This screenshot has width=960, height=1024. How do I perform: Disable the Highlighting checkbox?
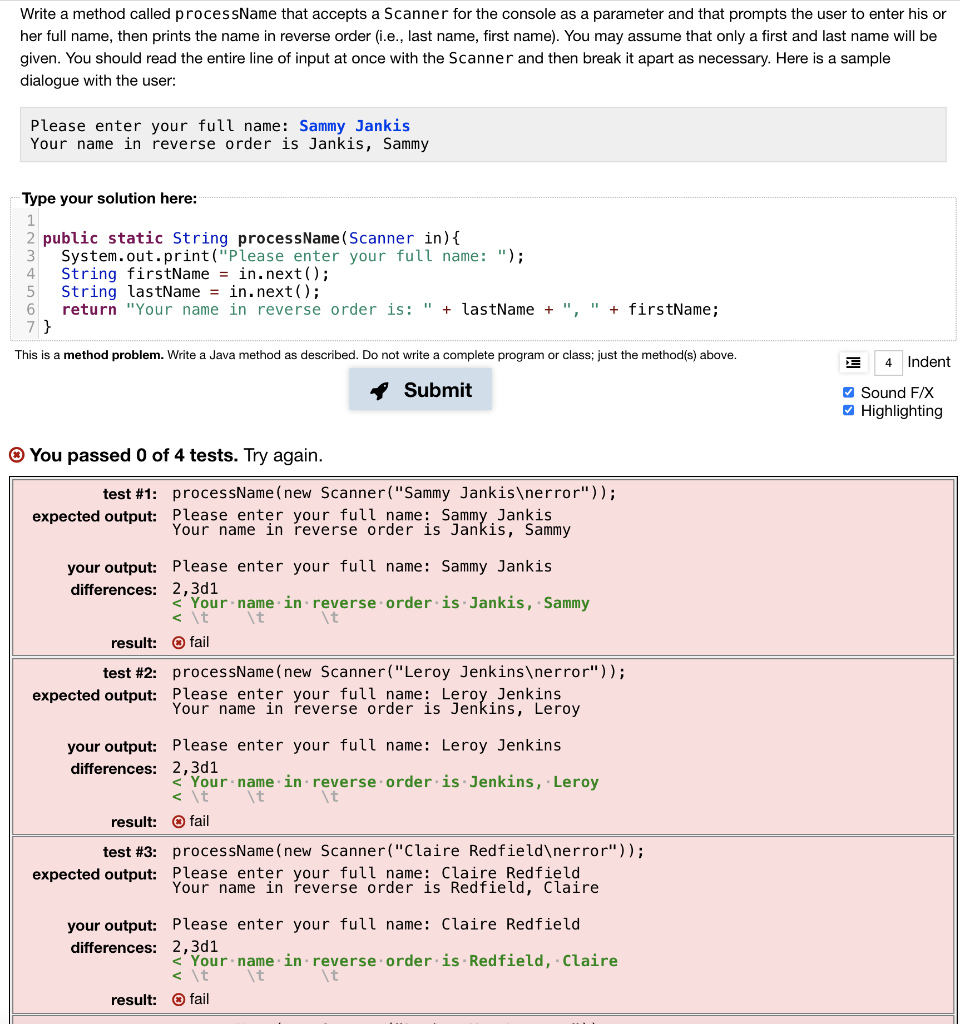click(848, 410)
